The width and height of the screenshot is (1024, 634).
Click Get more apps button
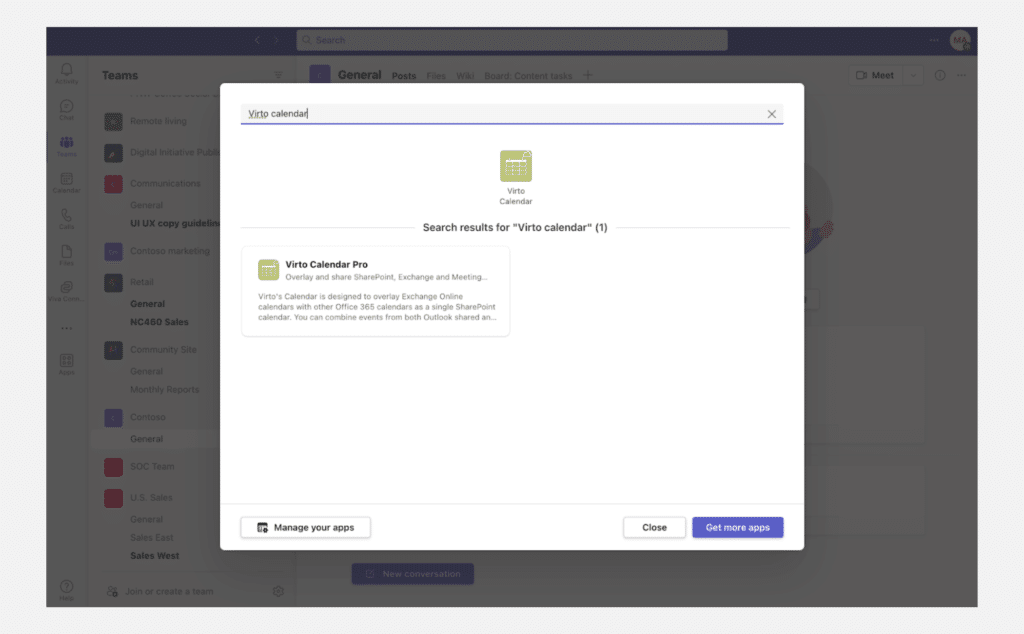click(x=738, y=528)
